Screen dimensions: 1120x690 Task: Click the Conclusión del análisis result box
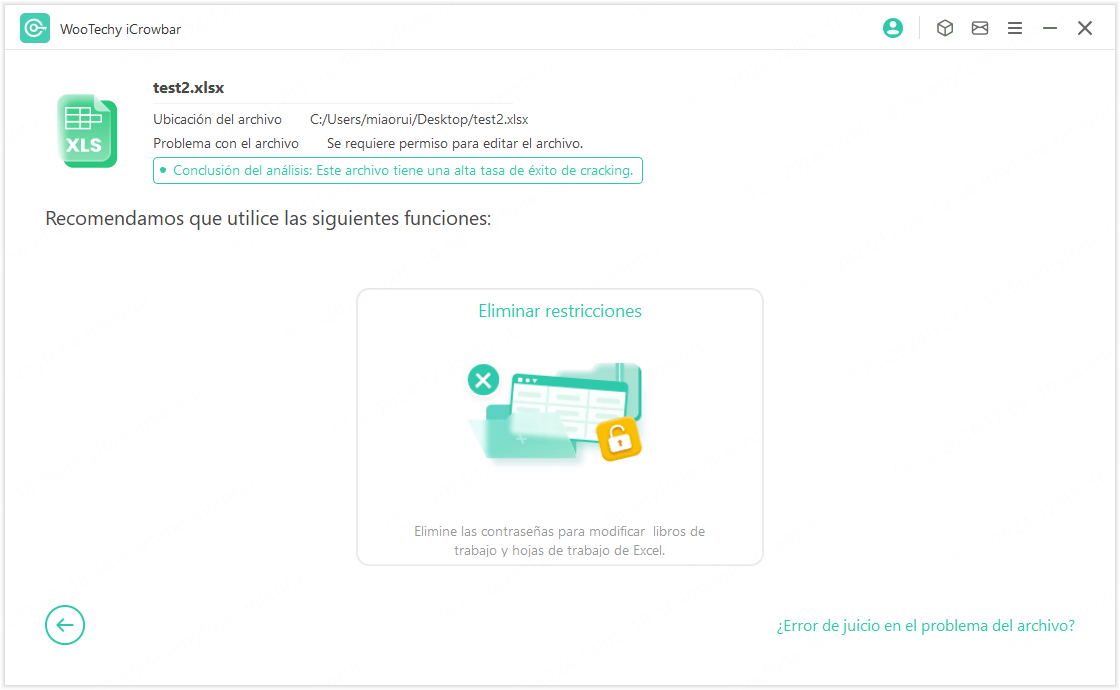pyautogui.click(x=397, y=171)
